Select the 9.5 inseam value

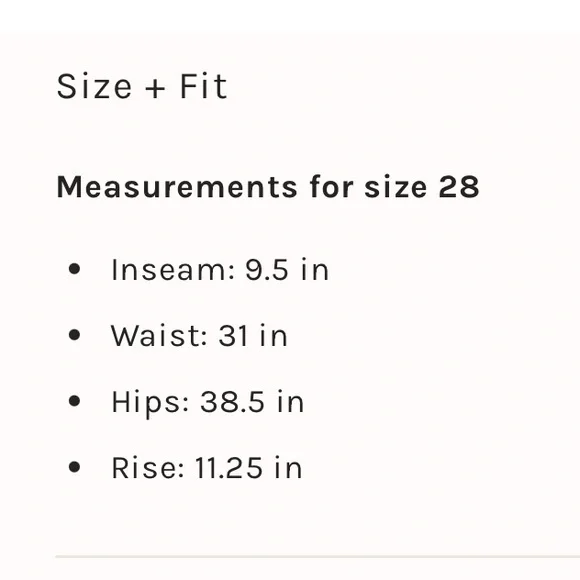(x=266, y=270)
